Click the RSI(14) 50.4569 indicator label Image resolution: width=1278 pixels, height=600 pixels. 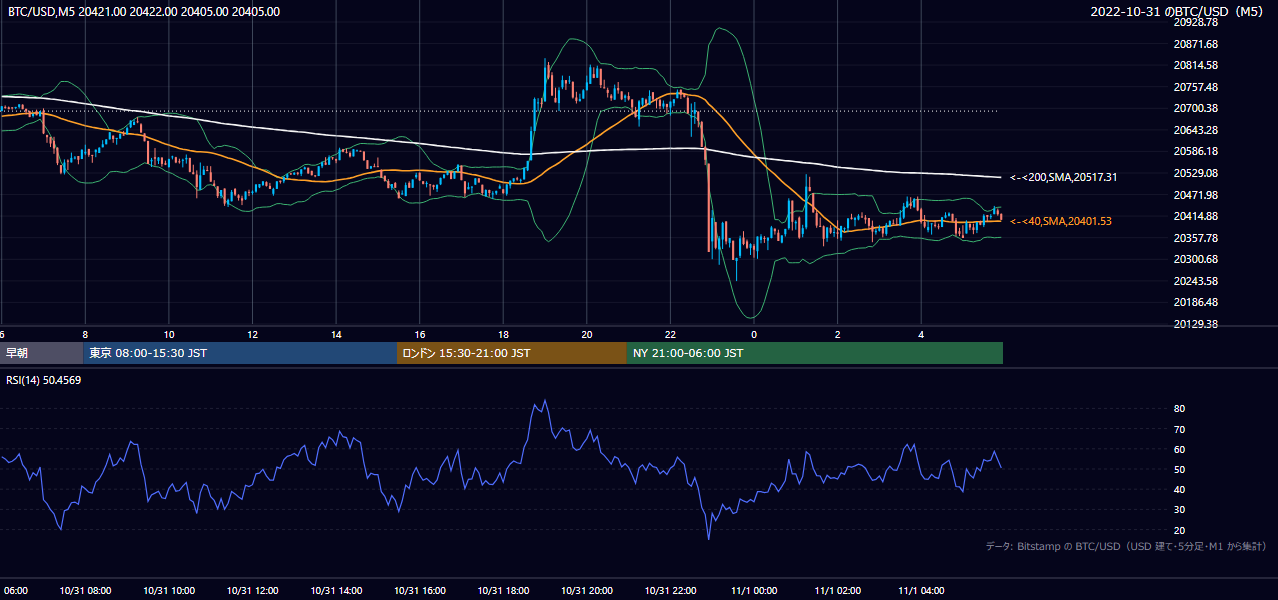click(x=45, y=380)
